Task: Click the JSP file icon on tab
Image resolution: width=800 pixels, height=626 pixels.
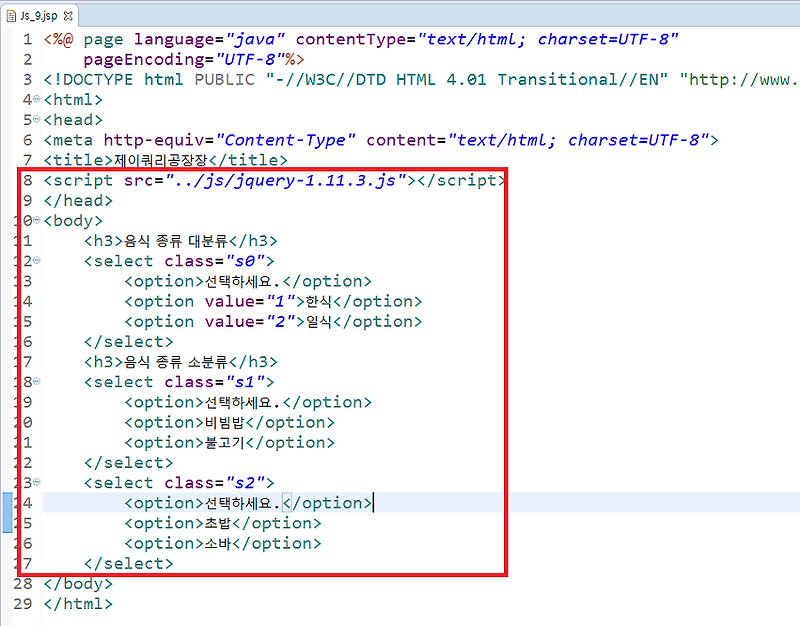Action: tap(11, 16)
